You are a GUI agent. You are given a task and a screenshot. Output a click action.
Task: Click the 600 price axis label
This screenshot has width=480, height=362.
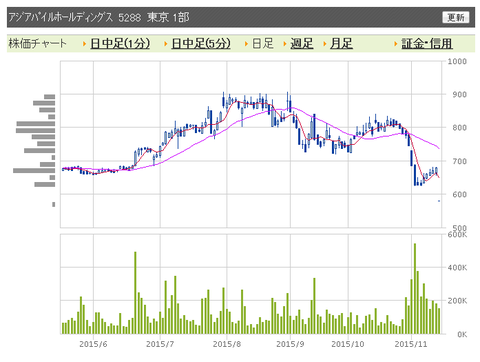(x=459, y=195)
